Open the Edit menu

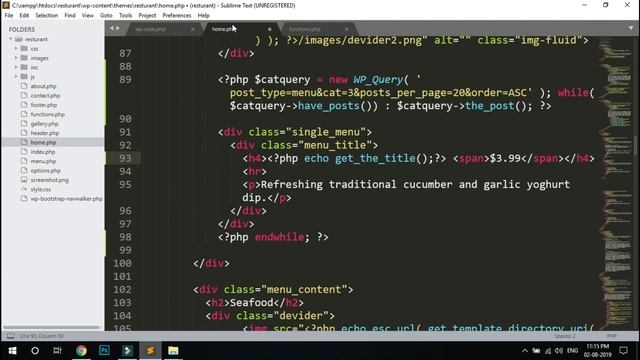[x=24, y=16]
